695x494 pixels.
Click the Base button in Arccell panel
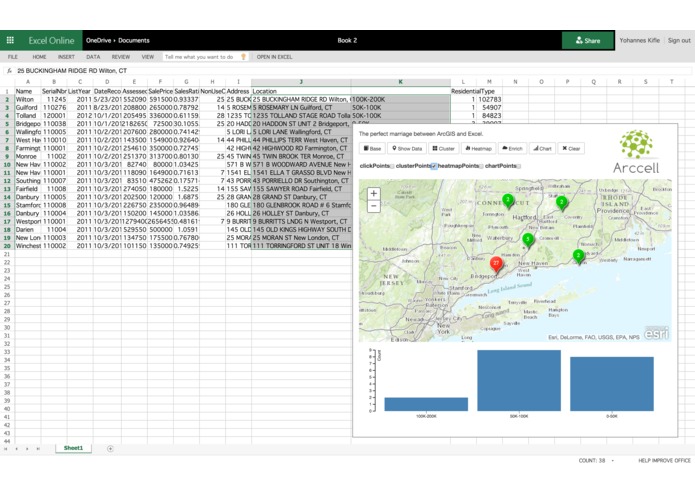click(372, 148)
